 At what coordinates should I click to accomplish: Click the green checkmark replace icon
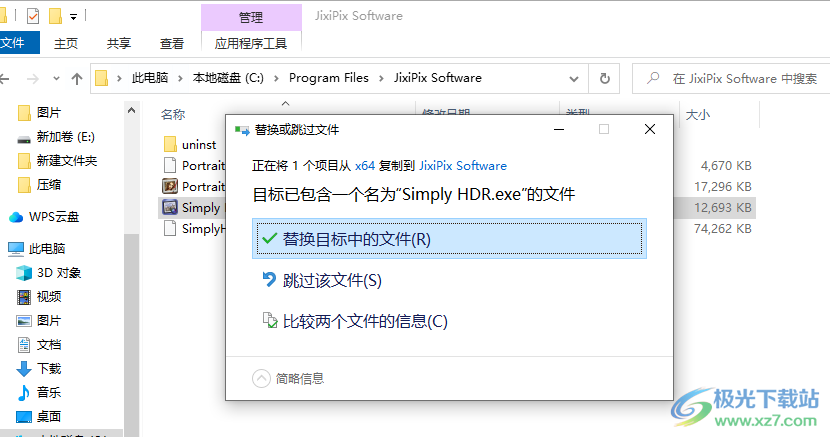(269, 239)
